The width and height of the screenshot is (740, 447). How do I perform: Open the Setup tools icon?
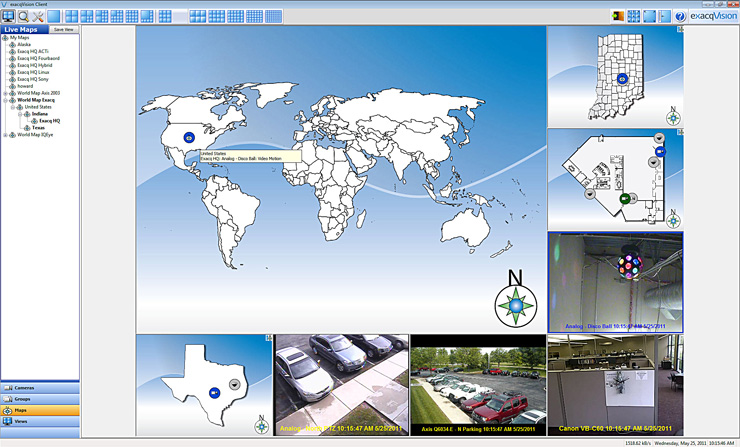tap(38, 16)
